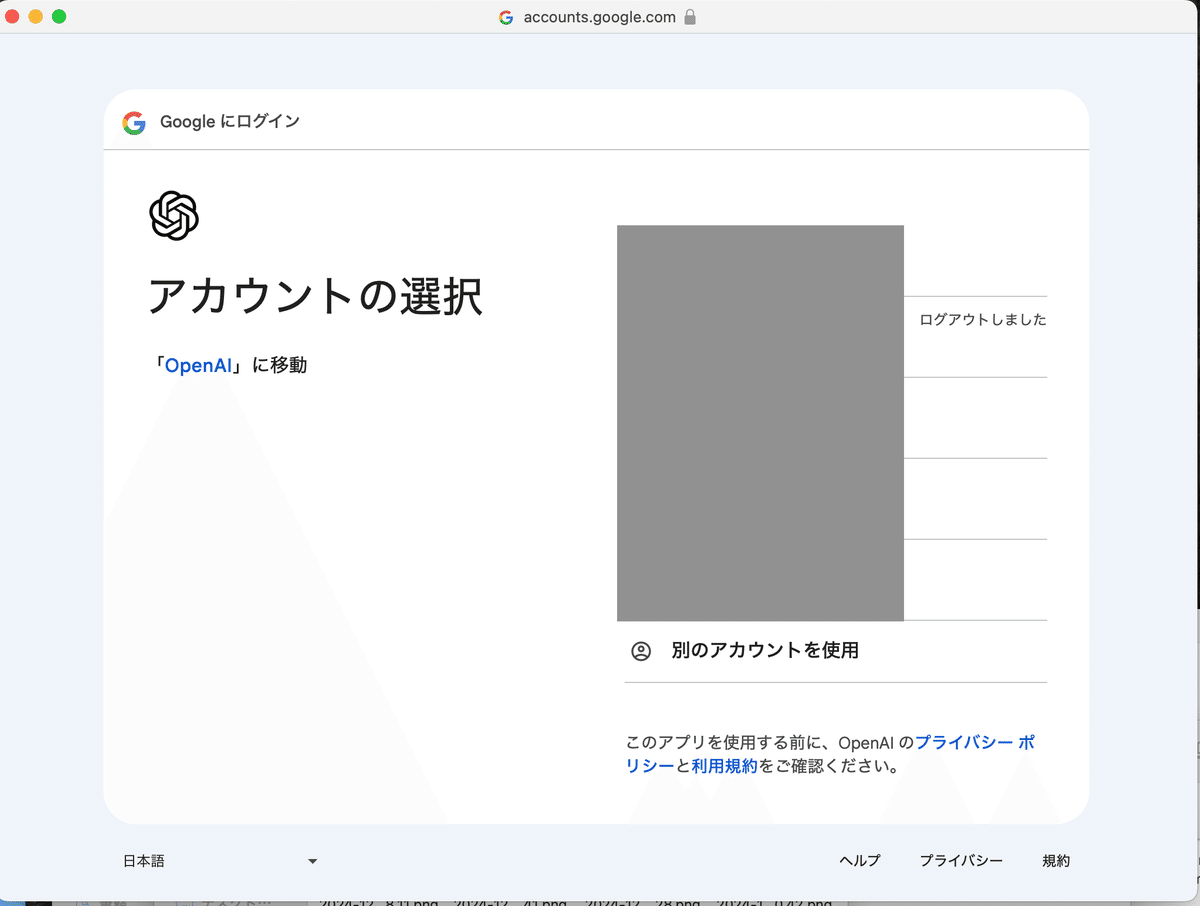Choose 別のアカウントを使用
The width and height of the screenshot is (1200, 906).
(835, 651)
